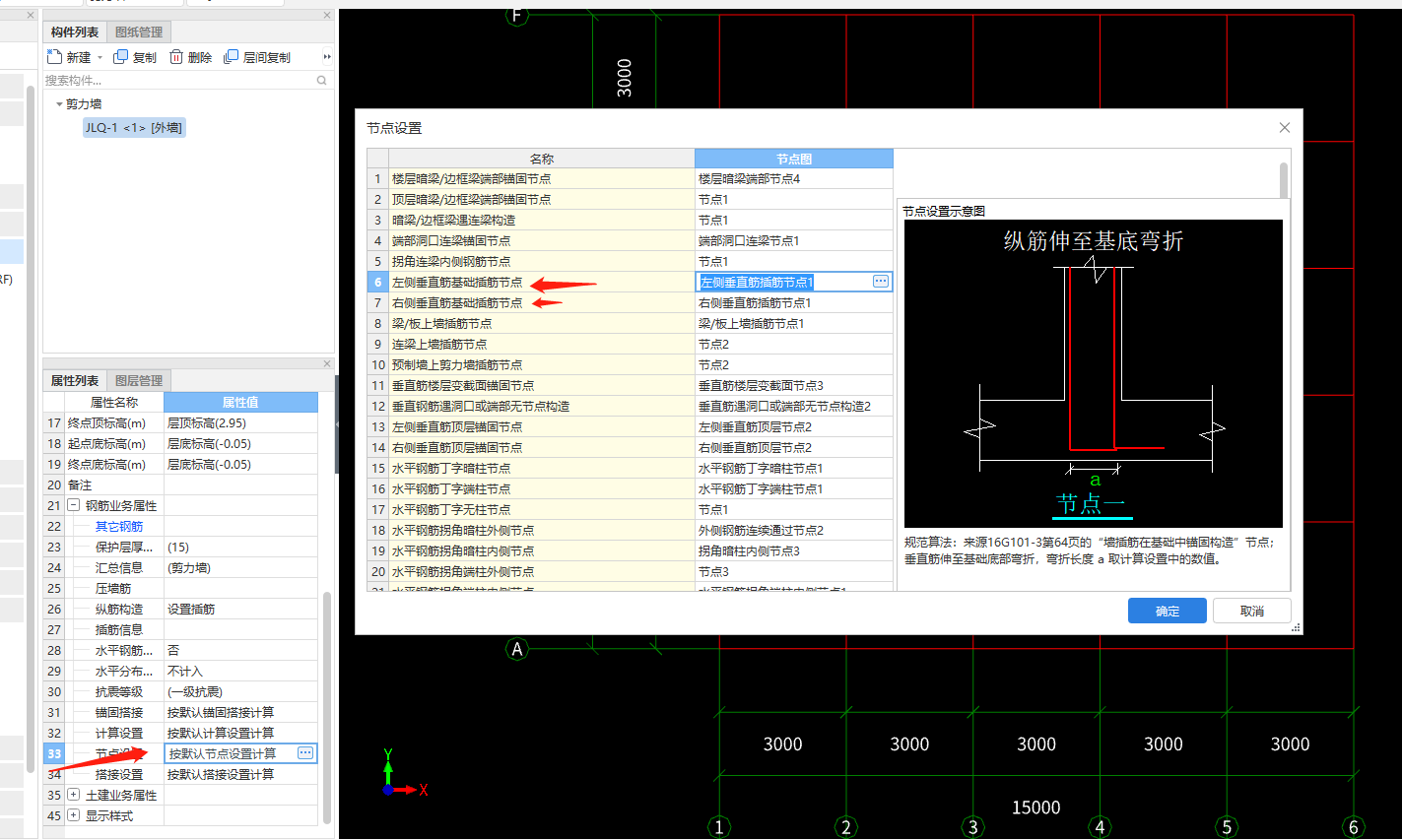1402x840 pixels.
Task: Click 名称 column header in node table
Action: coord(542,159)
